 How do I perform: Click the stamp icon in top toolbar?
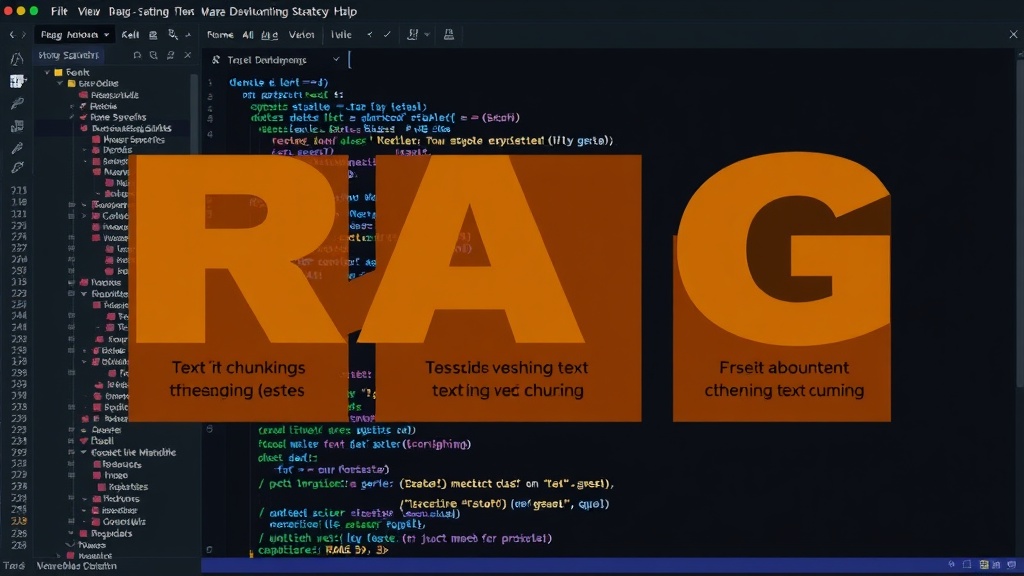pos(449,35)
